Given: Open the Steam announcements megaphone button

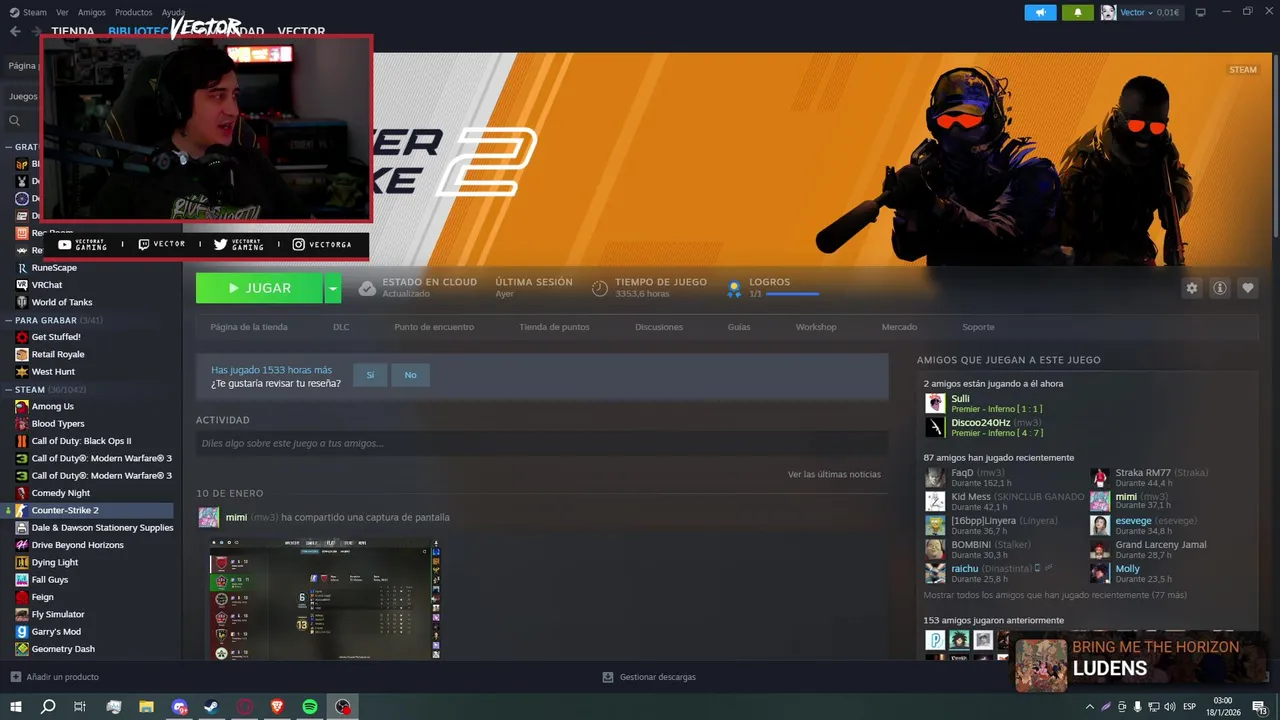Looking at the screenshot, I should [x=1040, y=13].
